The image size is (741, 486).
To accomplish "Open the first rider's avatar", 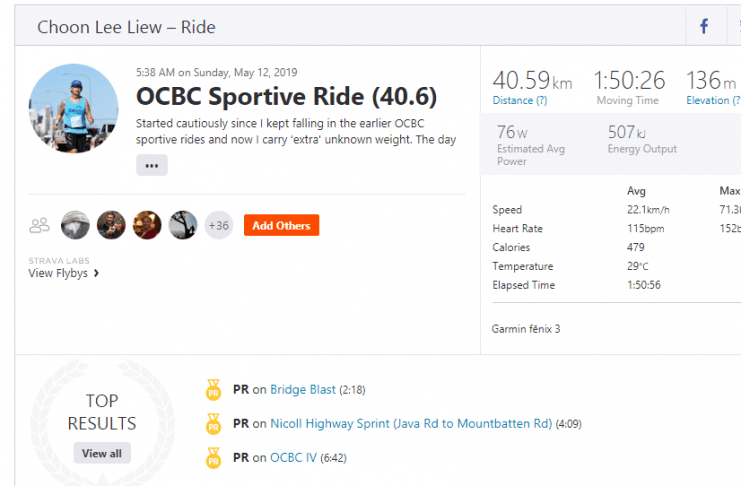I will 75,225.
